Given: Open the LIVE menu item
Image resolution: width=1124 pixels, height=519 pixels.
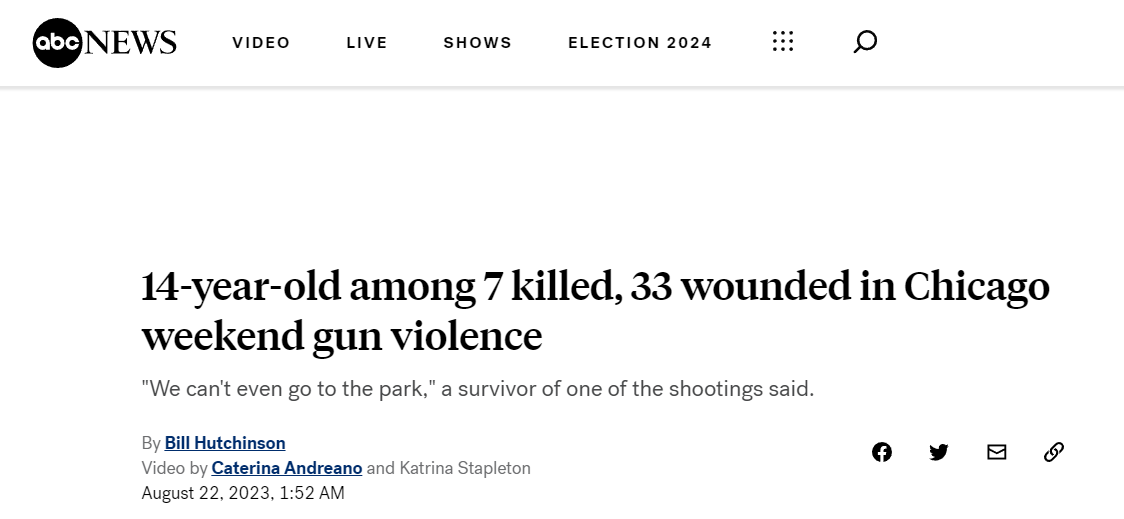Looking at the screenshot, I should 367,43.
